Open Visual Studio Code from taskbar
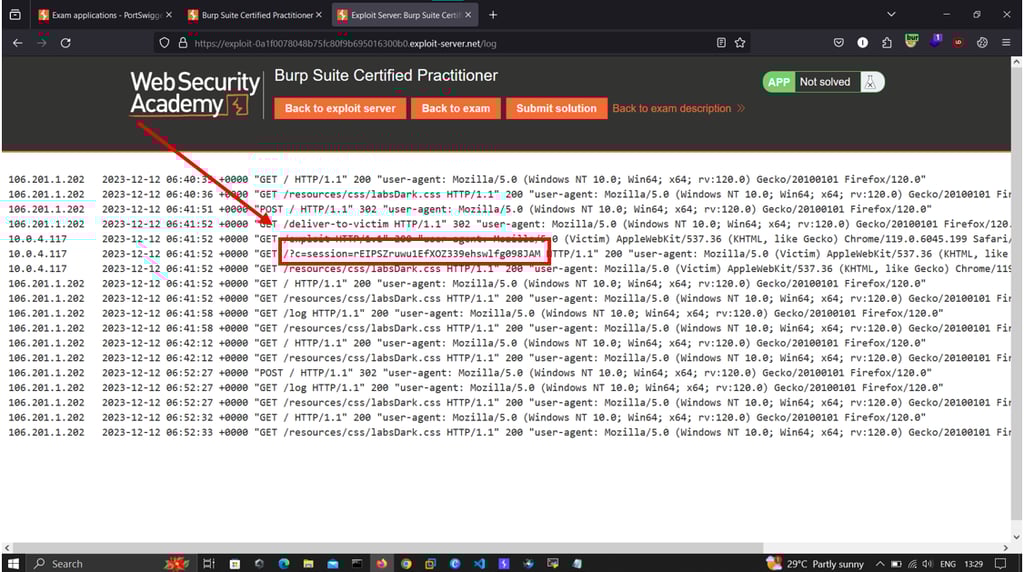1024x572 pixels. click(x=479, y=563)
